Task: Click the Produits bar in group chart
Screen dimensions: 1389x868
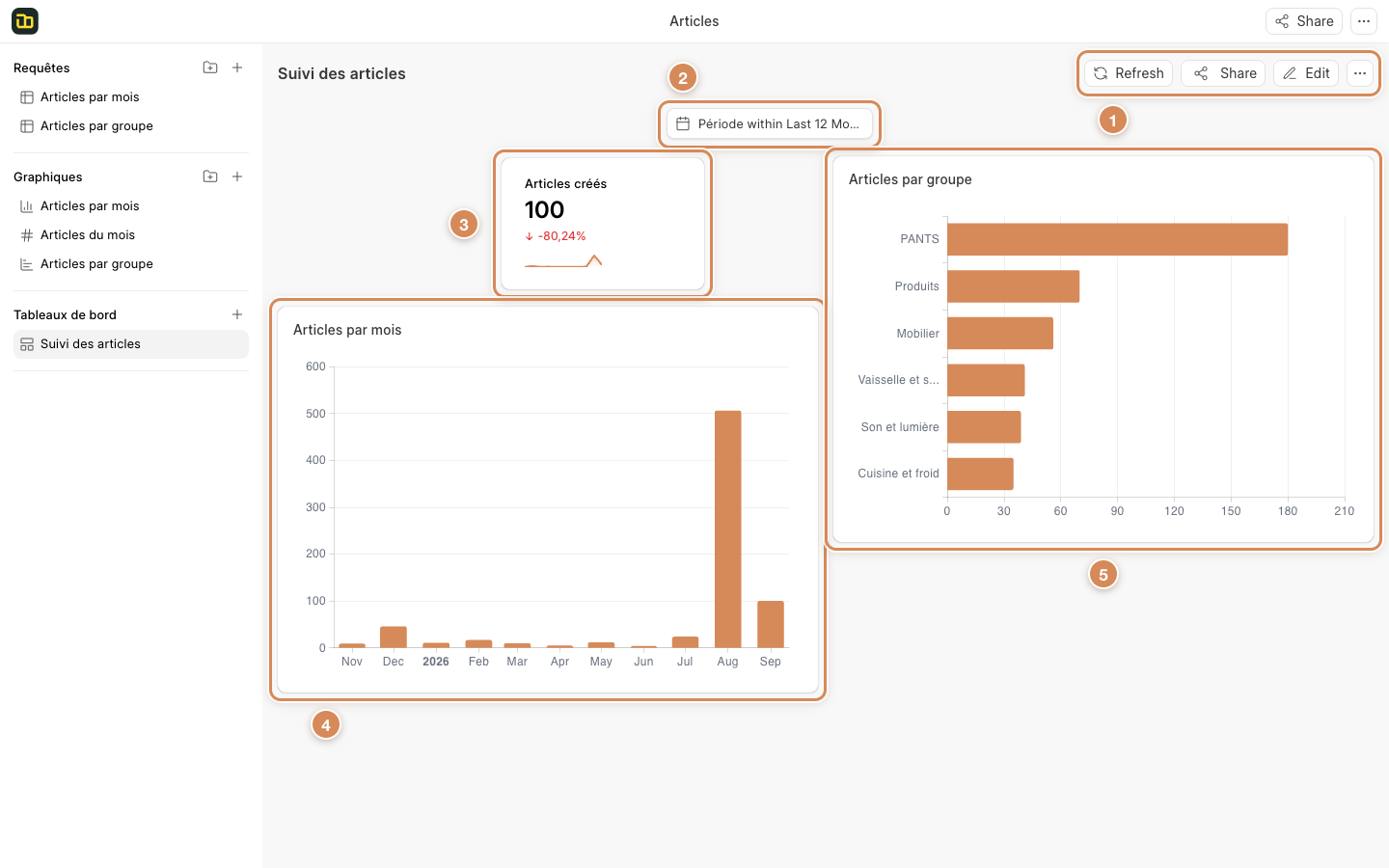Action: tap(1013, 286)
